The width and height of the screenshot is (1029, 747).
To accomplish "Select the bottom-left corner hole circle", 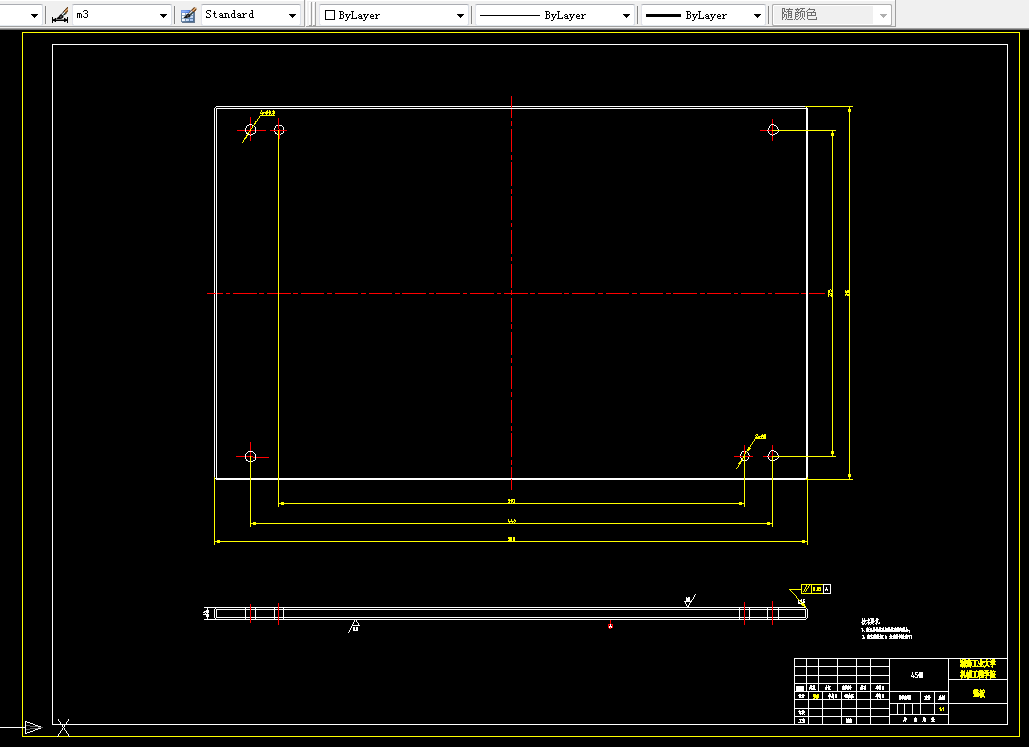I will [250, 456].
